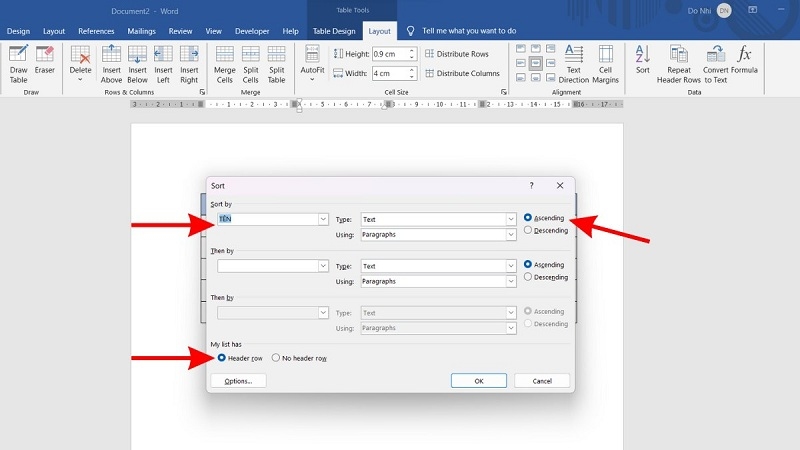
Task: Click the Tell me what you want search box
Action: [x=468, y=31]
